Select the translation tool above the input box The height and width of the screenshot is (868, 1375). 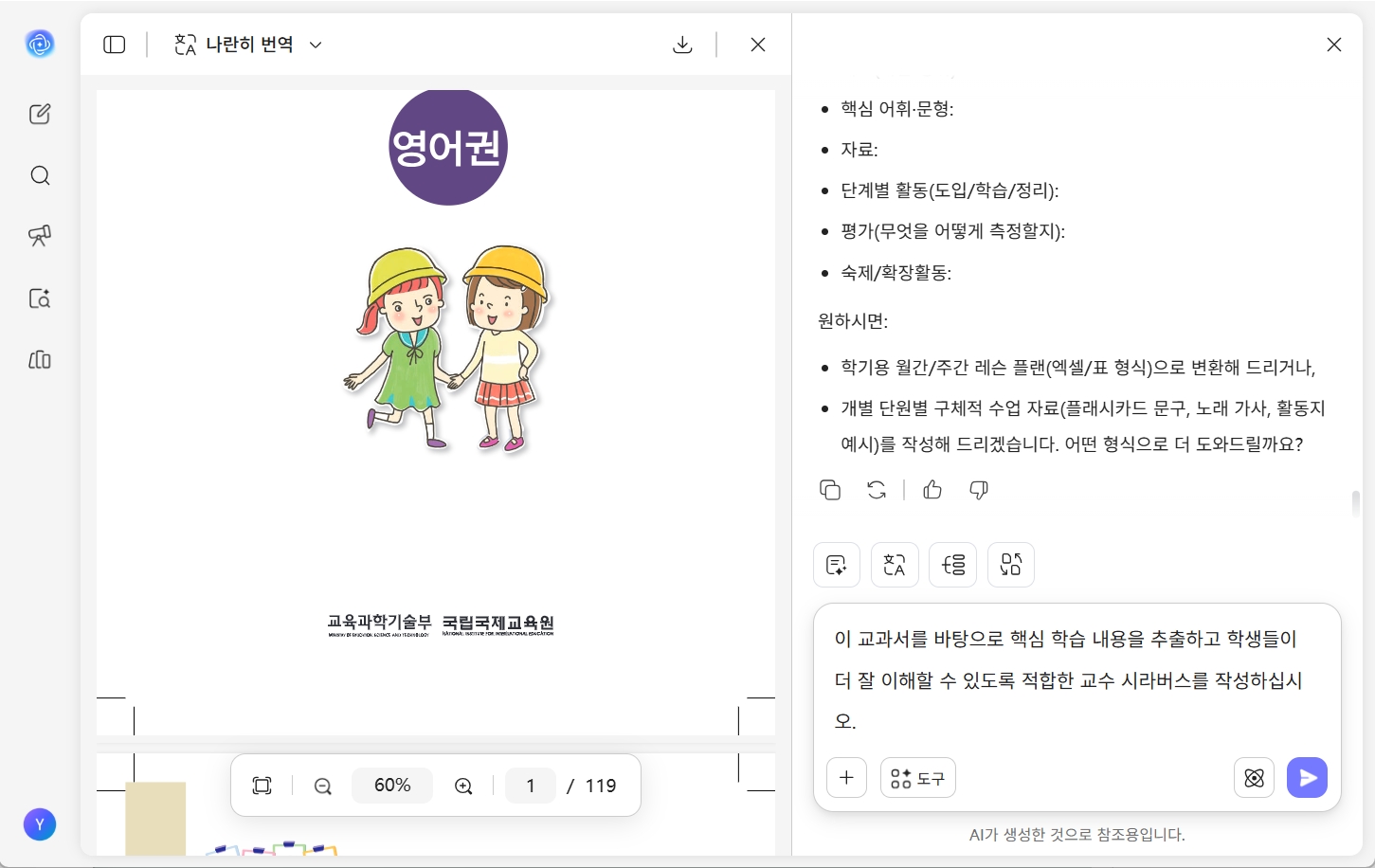895,564
